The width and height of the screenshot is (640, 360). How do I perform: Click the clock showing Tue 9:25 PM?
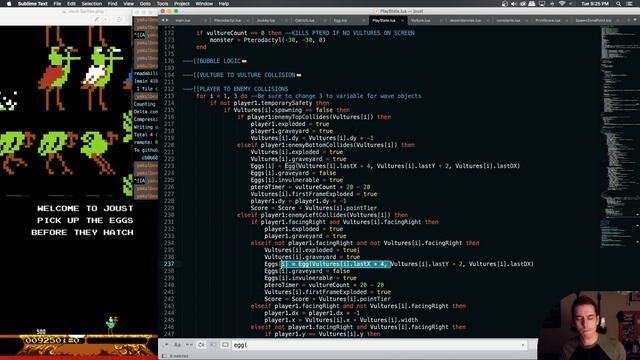[595, 4]
